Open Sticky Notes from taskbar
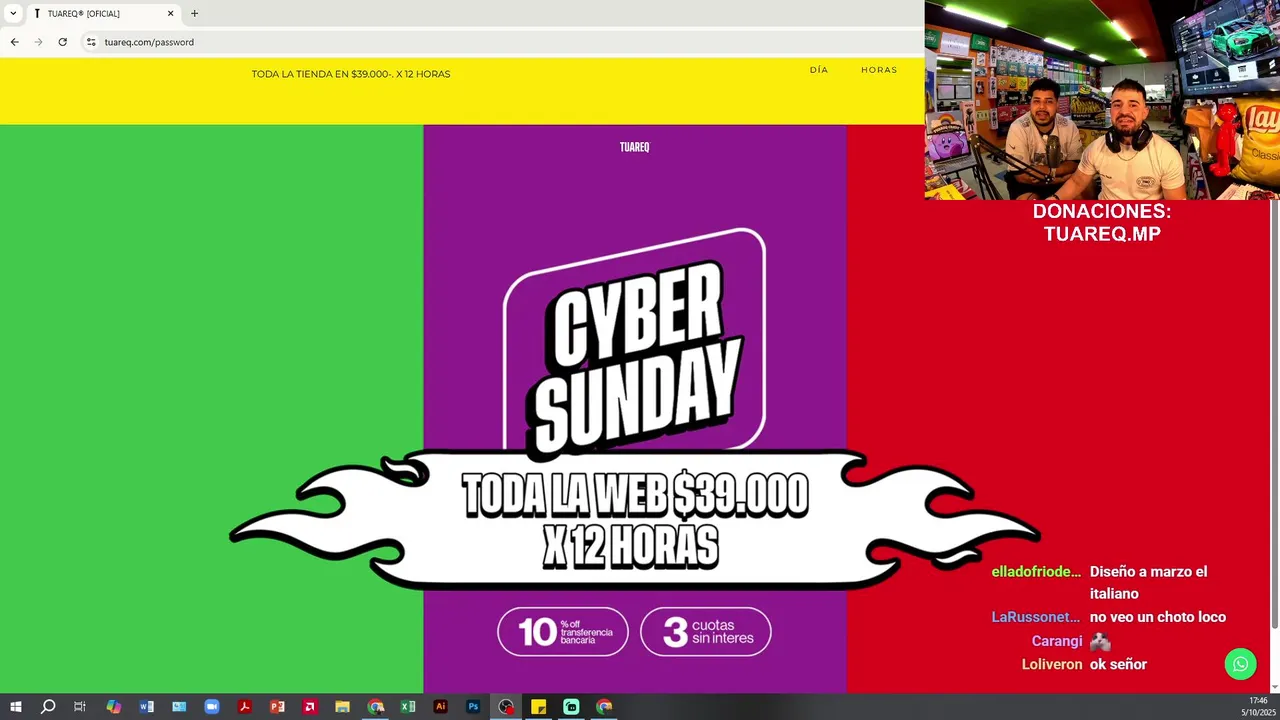This screenshot has width=1280, height=720. [538, 707]
